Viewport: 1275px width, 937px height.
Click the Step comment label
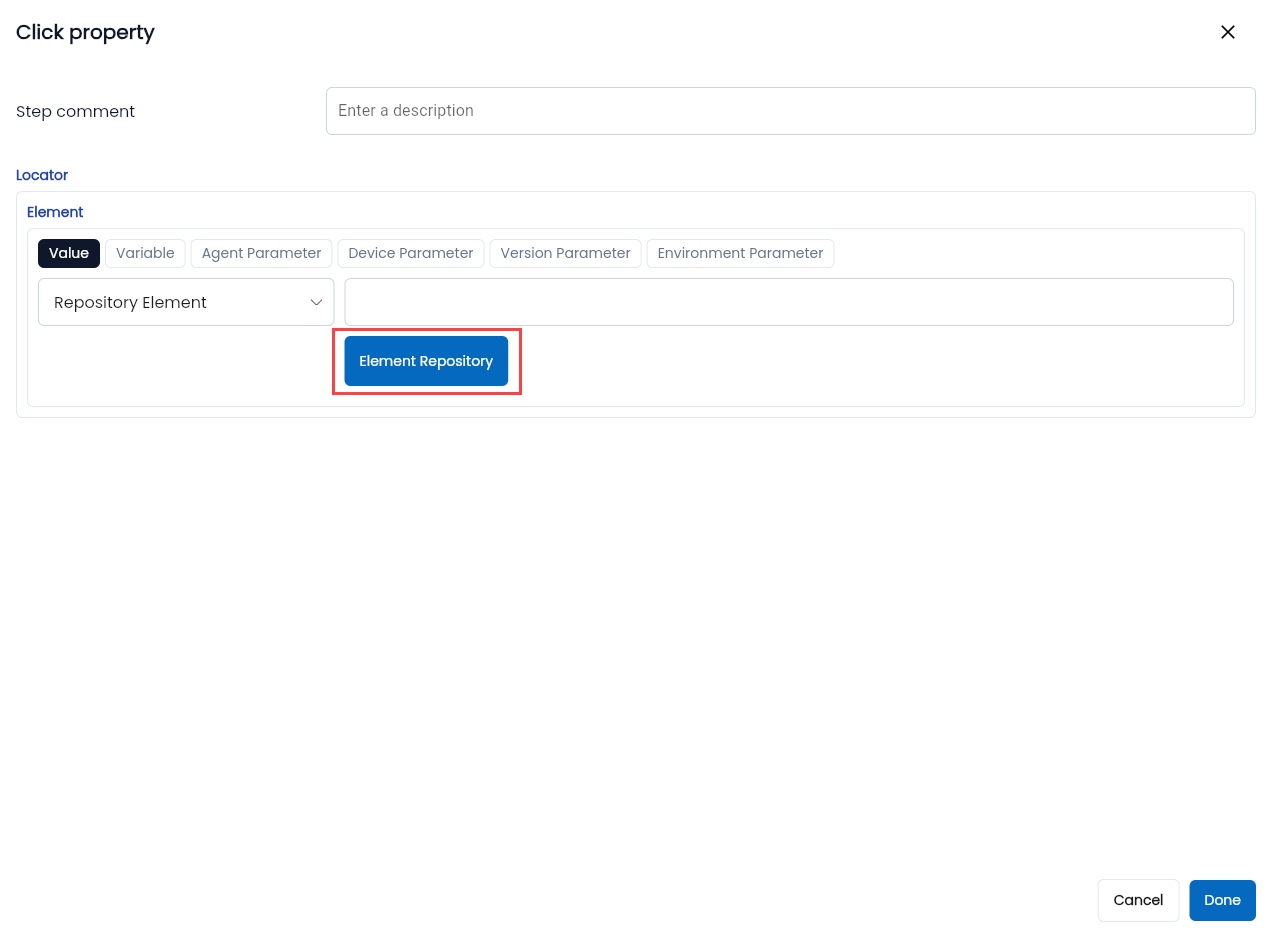tap(75, 112)
